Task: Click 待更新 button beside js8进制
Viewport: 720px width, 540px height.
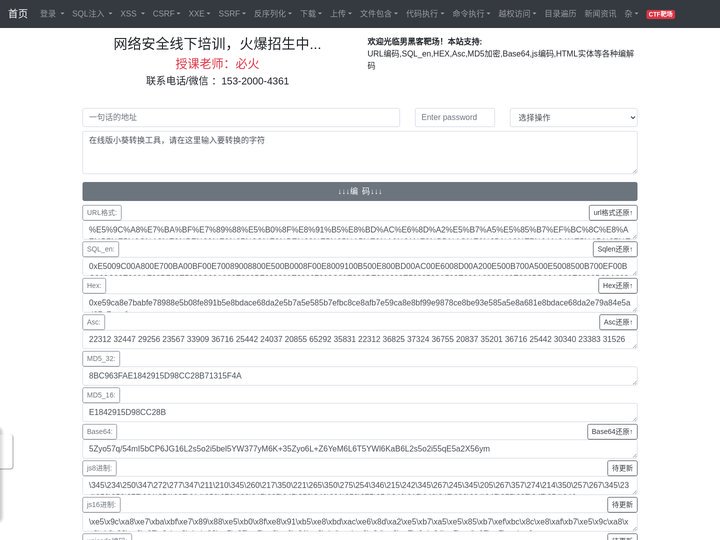Action: pyautogui.click(x=622, y=468)
